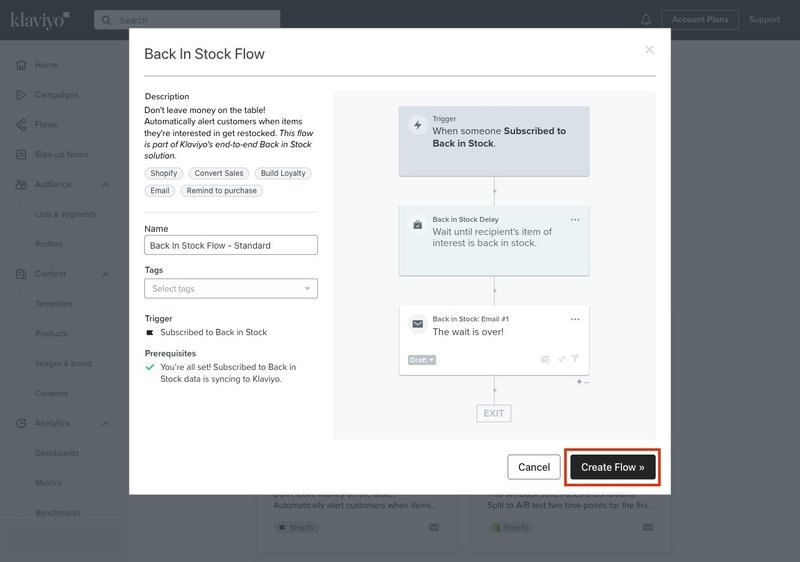The width and height of the screenshot is (800, 562).
Task: Open Flows in the sidebar
Action: 46,124
